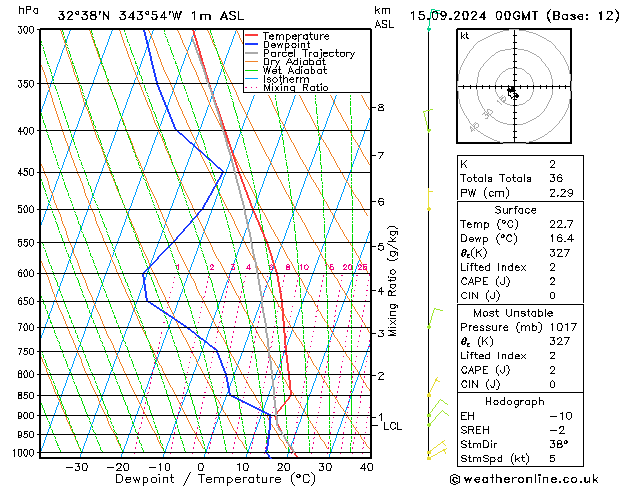The width and height of the screenshot is (629, 486).
Task: Click the green wind barb at 700 hPa
Action: tap(434, 318)
